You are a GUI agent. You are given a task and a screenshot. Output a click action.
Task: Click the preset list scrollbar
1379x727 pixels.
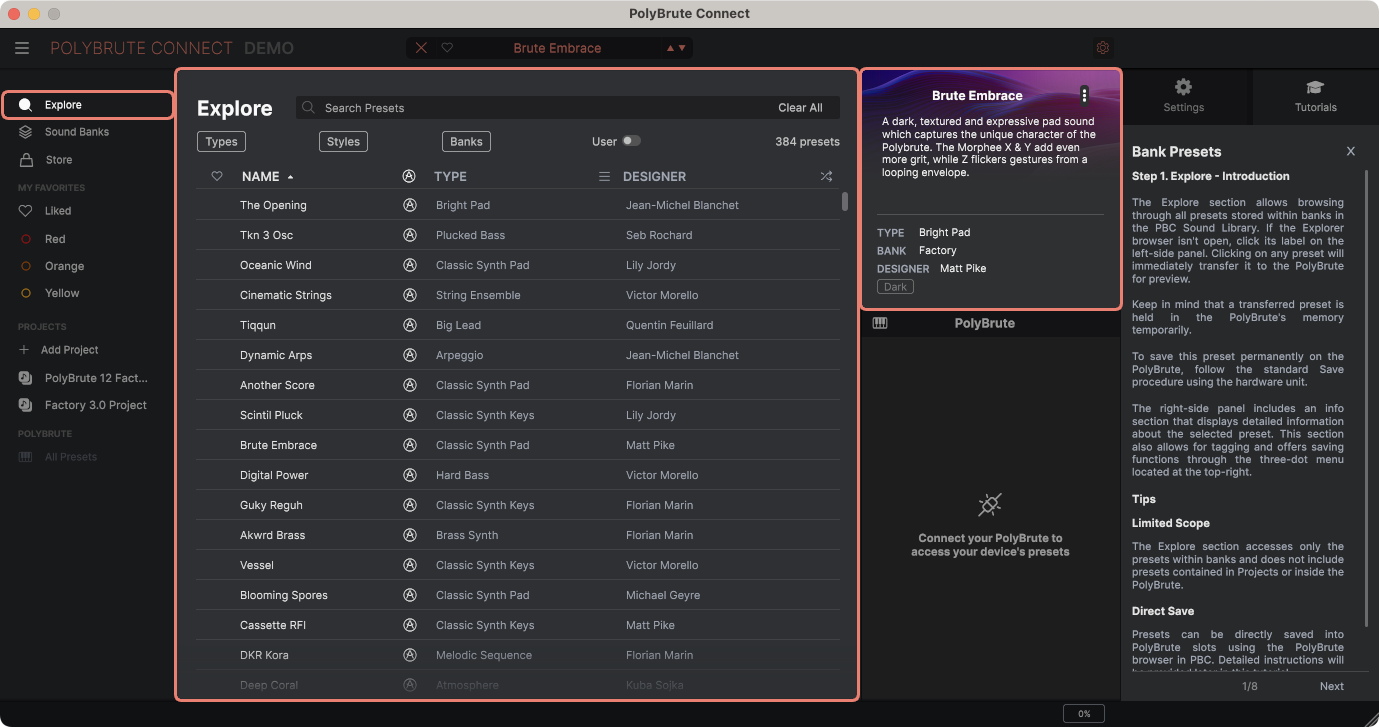(845, 202)
